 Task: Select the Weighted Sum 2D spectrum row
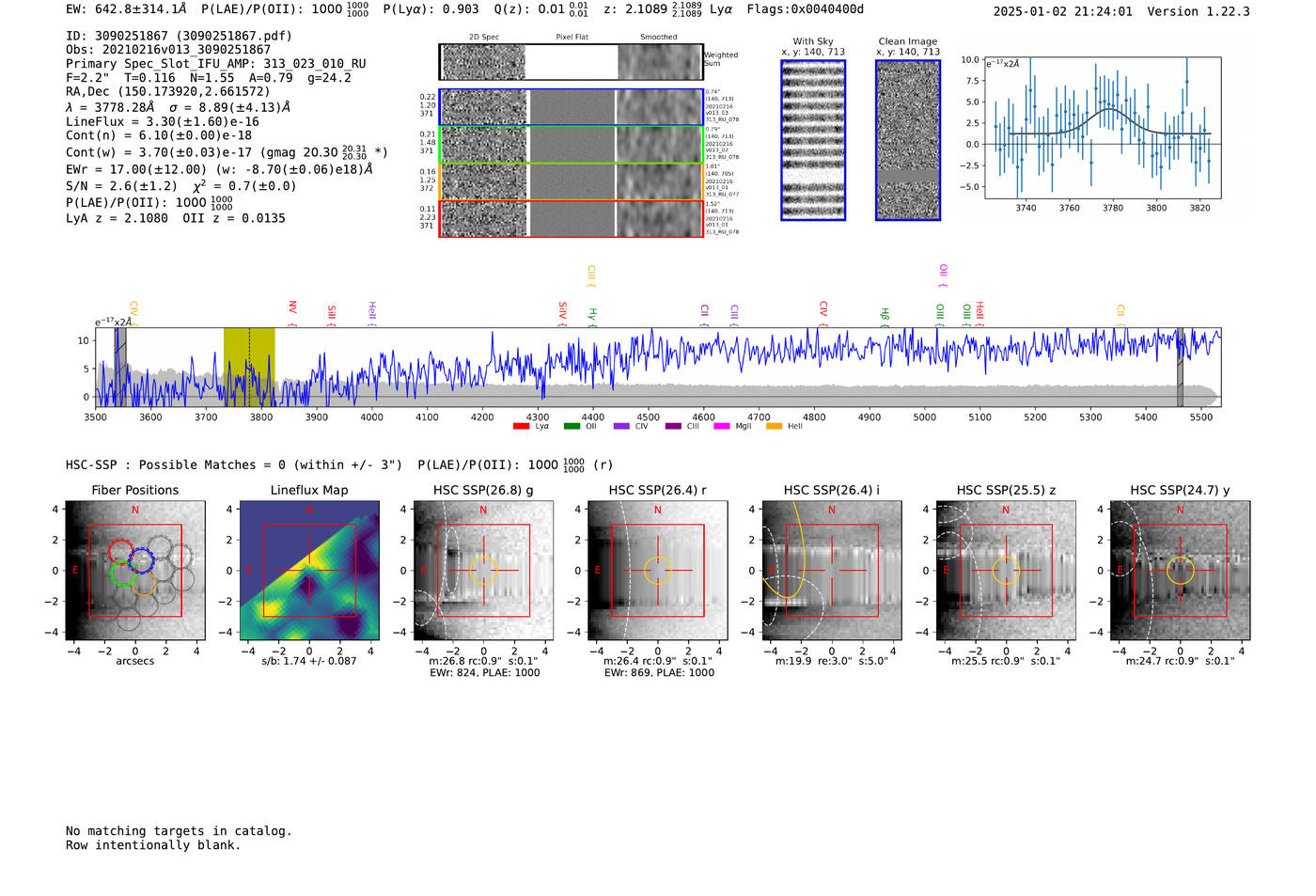click(x=572, y=62)
